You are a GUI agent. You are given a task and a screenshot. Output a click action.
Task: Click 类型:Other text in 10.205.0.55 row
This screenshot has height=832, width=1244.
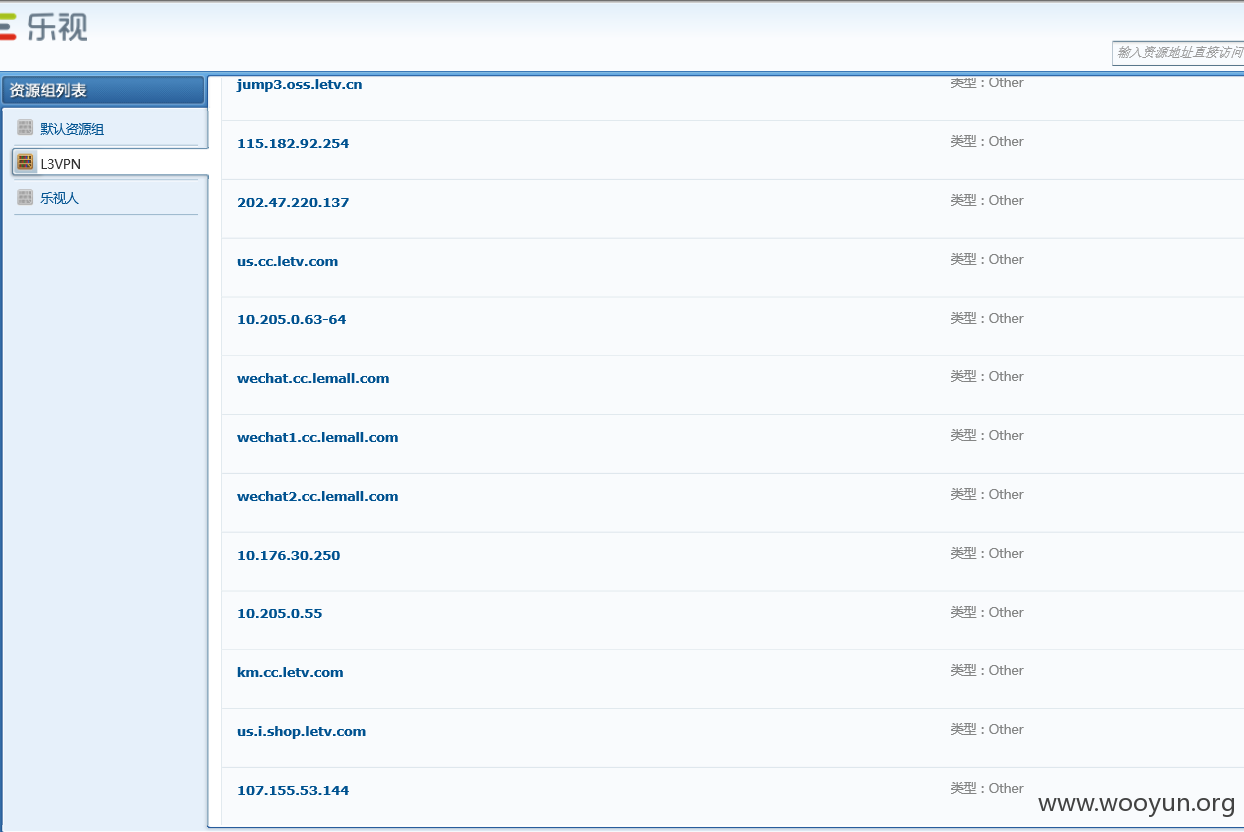pyautogui.click(x=987, y=612)
